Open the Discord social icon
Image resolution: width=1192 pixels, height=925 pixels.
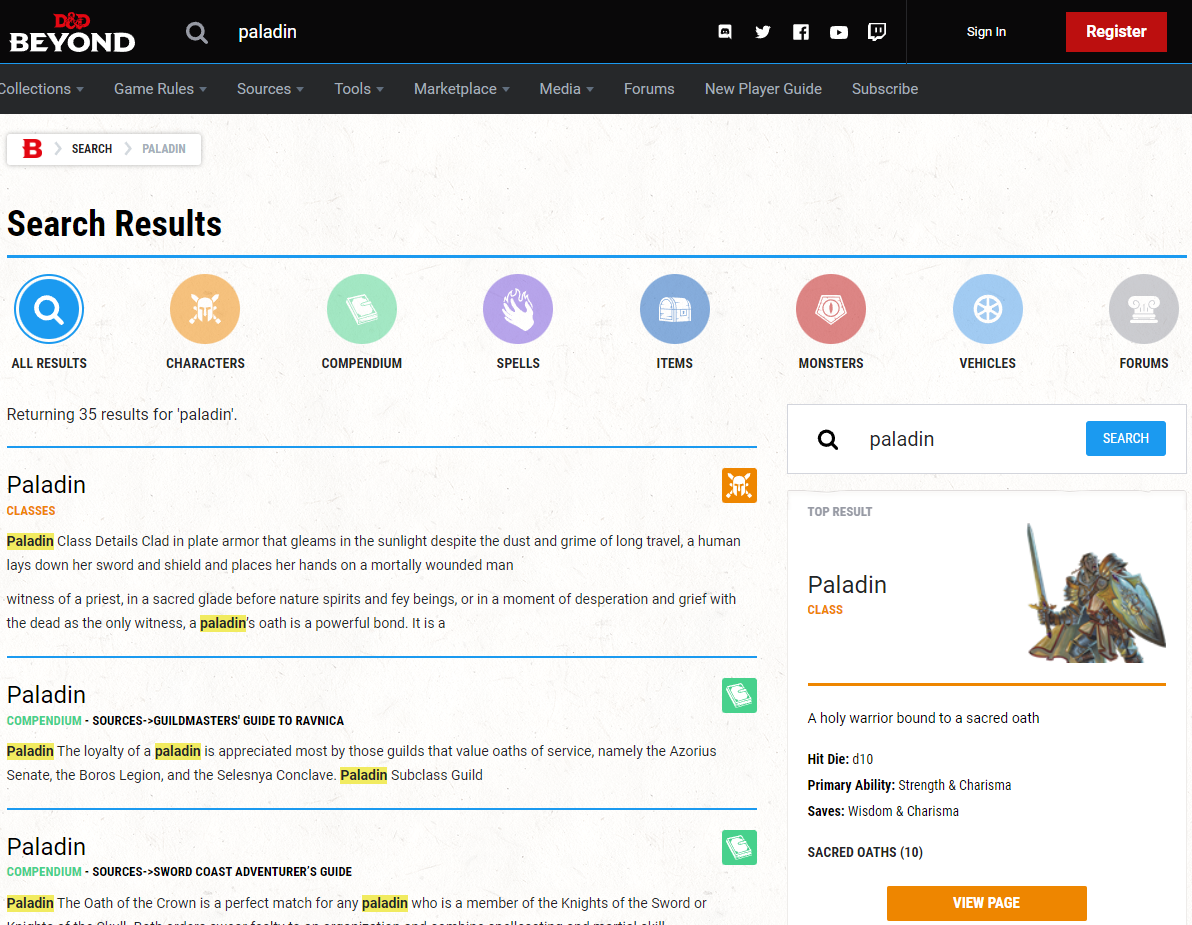(x=725, y=32)
